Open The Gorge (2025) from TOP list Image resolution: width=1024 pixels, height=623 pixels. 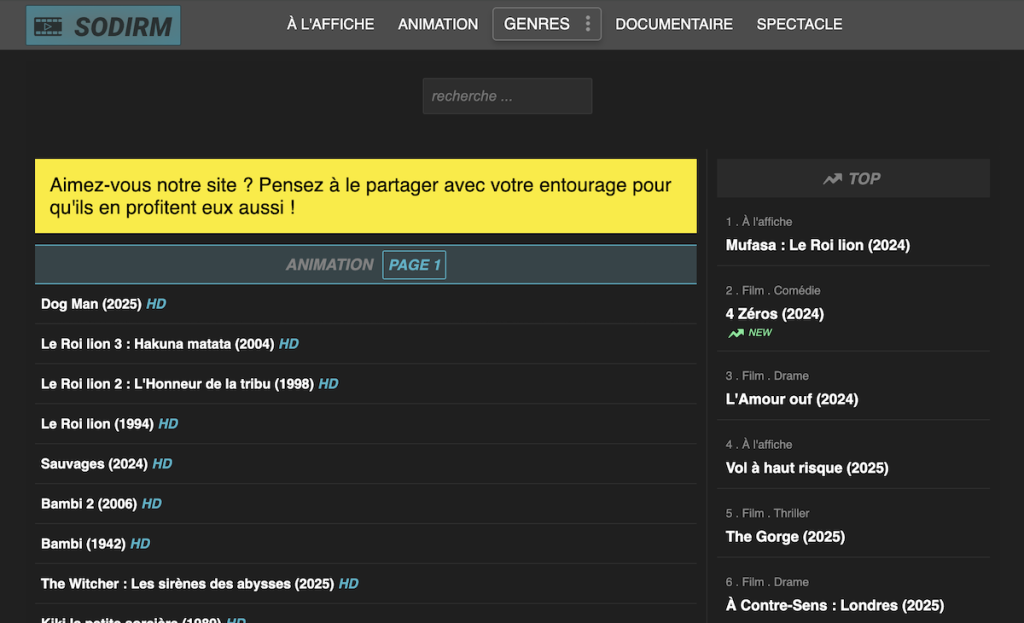tap(785, 537)
